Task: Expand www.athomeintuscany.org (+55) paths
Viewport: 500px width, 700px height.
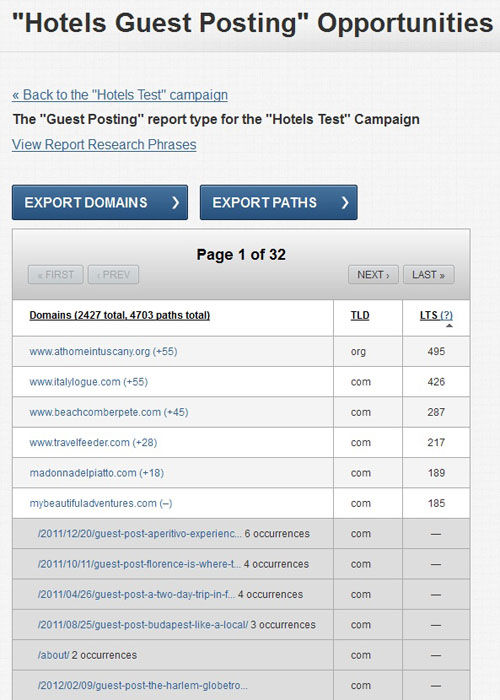Action: [x=103, y=351]
